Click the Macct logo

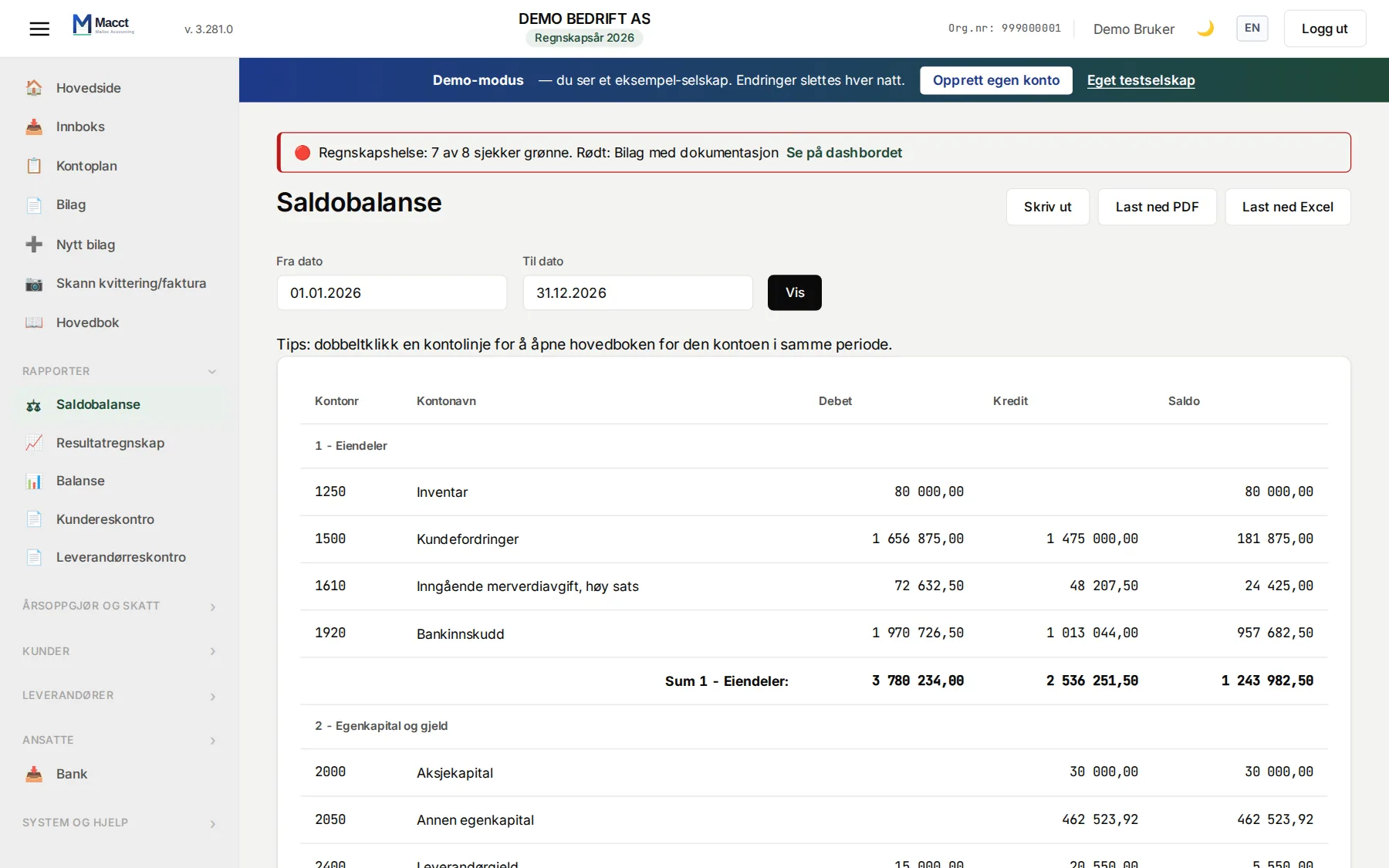click(x=104, y=25)
